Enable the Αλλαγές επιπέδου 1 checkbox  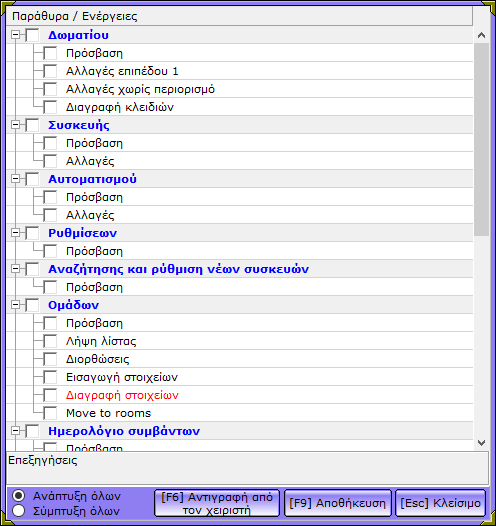[50, 71]
